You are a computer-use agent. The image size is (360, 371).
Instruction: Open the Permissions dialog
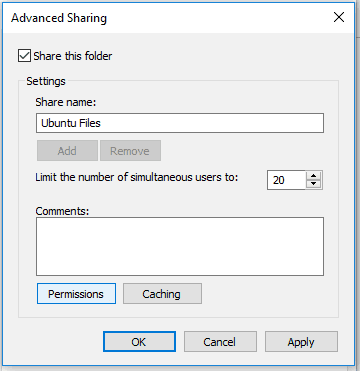76,294
